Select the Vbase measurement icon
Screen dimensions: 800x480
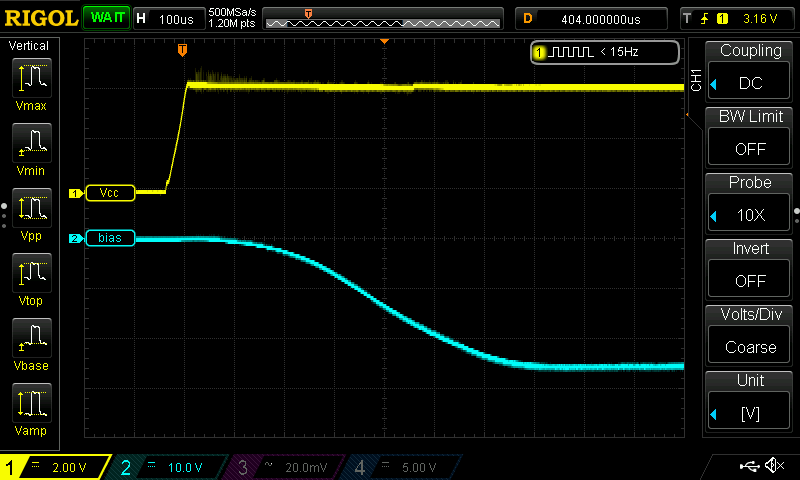tap(32, 337)
